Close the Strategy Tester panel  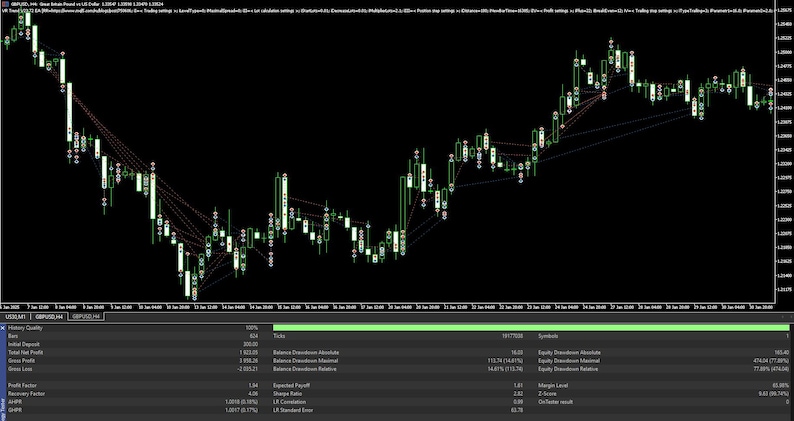[3, 328]
